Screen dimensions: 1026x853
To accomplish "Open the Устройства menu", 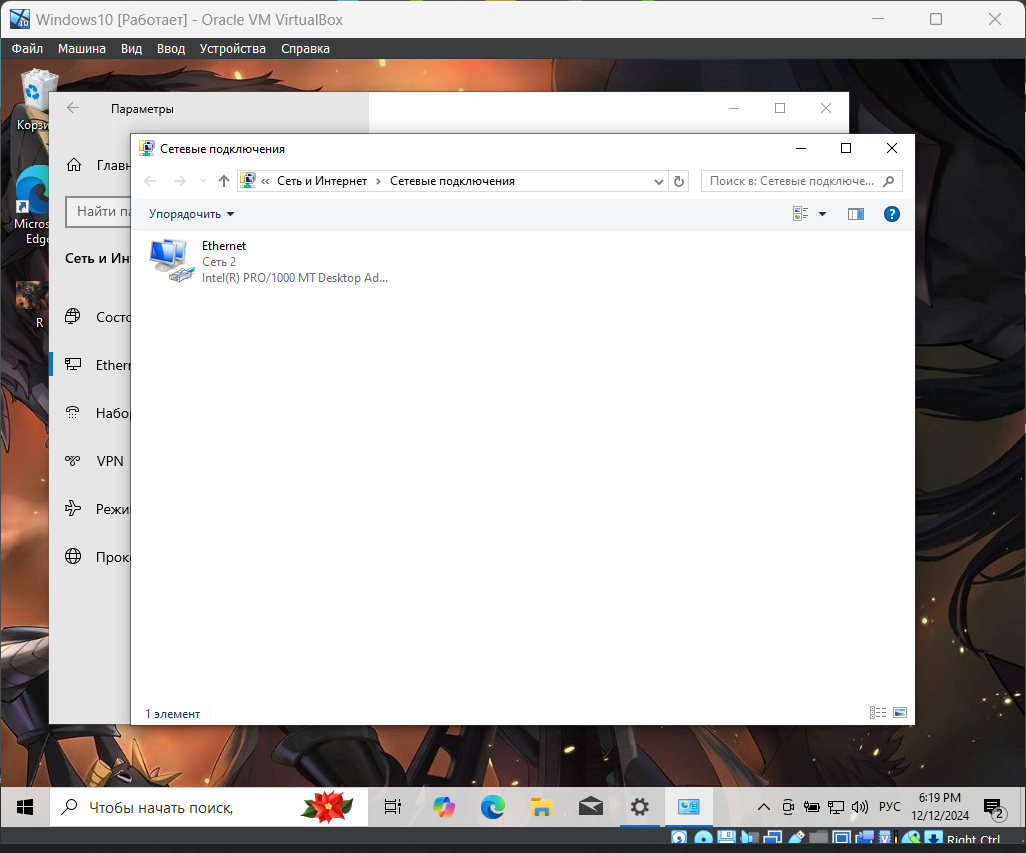I will click(233, 48).
